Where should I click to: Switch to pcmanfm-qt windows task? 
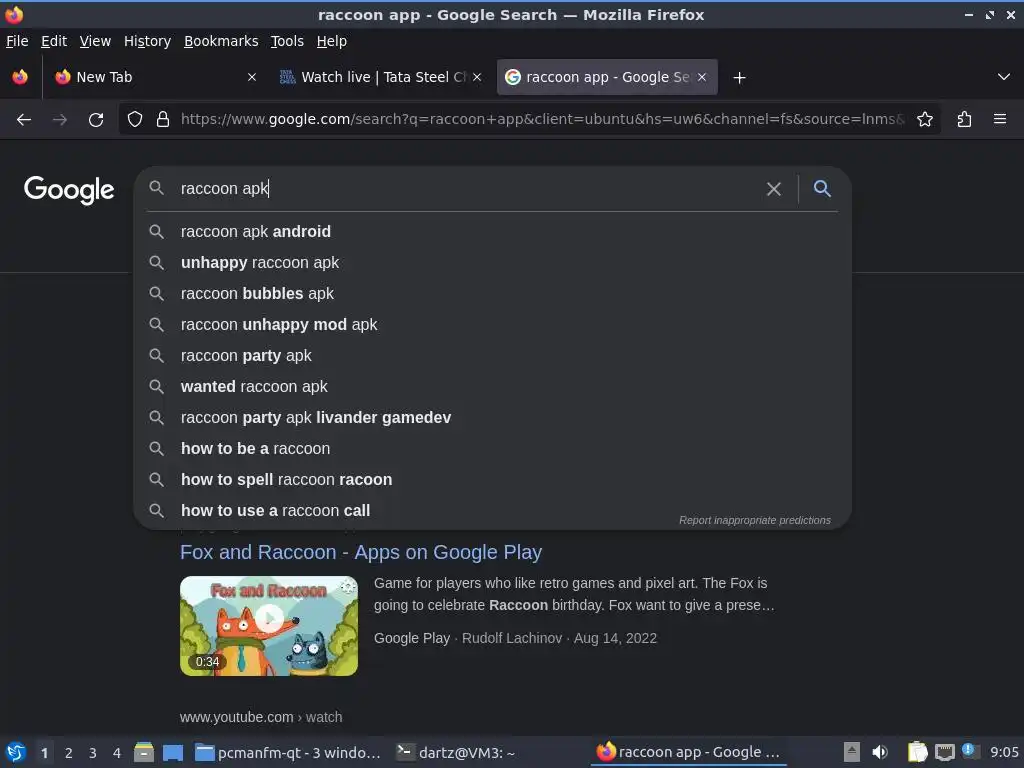(288, 753)
